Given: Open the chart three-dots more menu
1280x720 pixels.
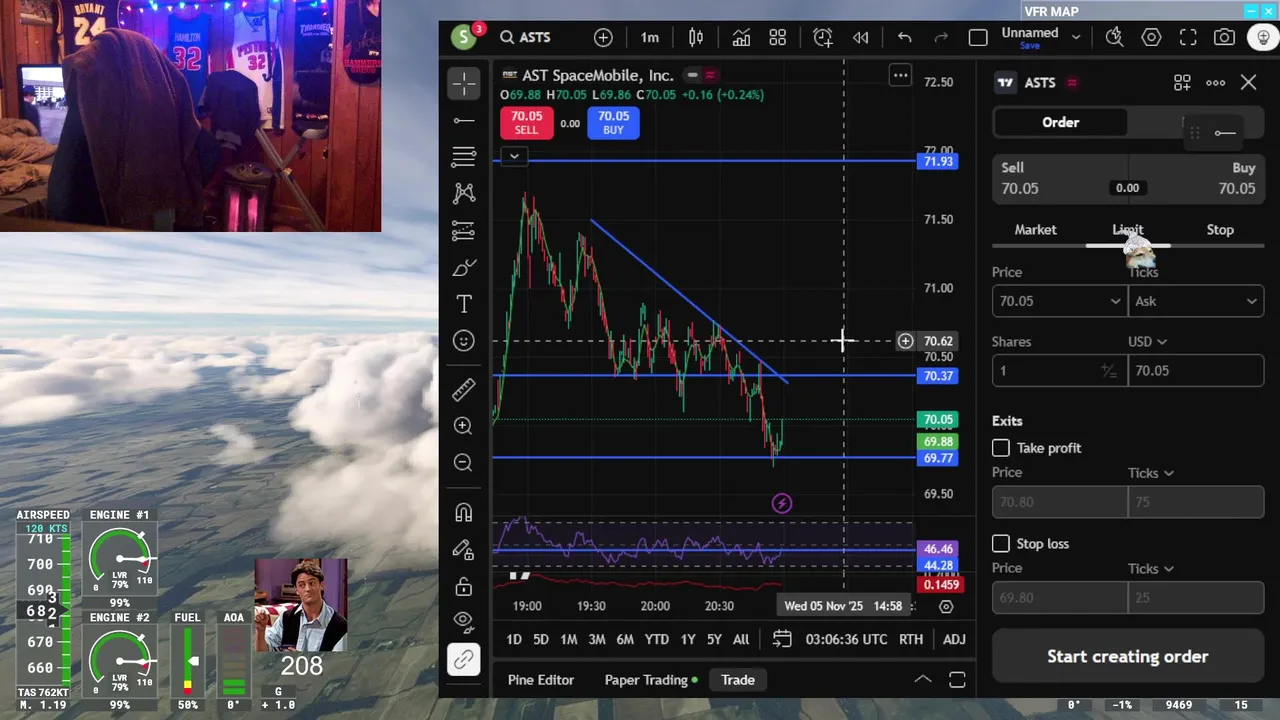Looking at the screenshot, I should point(901,75).
